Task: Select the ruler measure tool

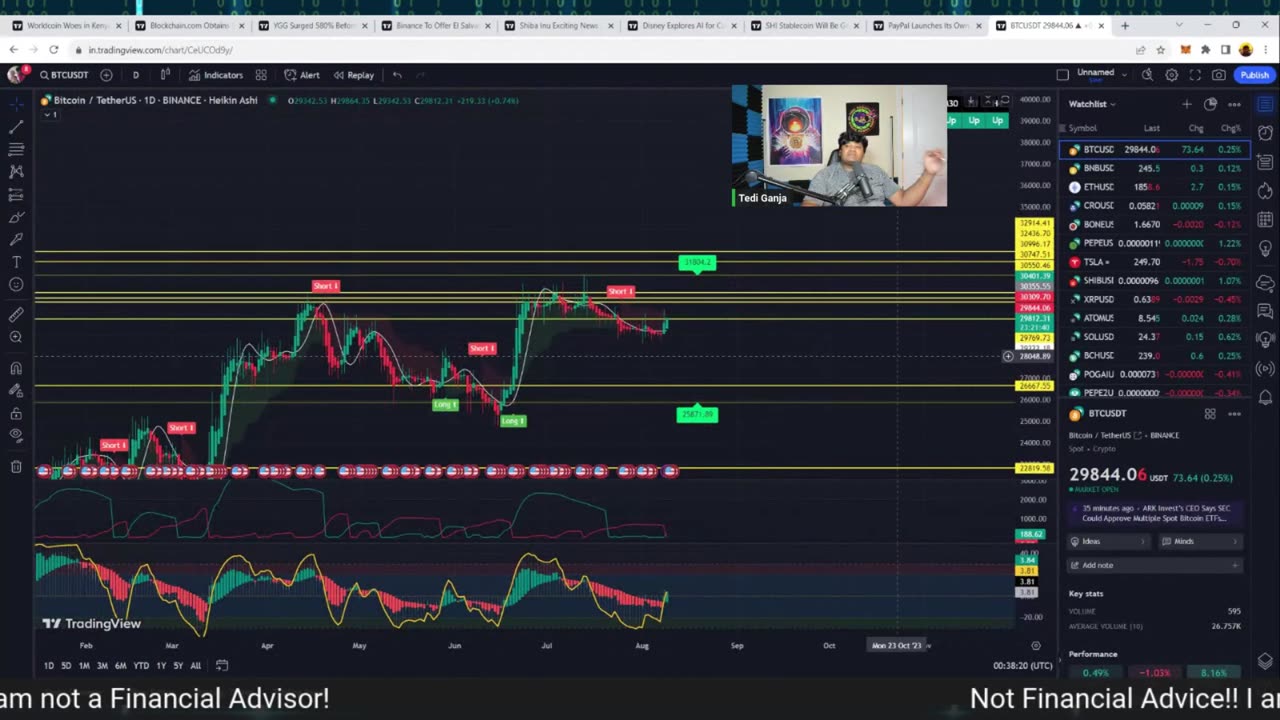Action: (x=16, y=315)
